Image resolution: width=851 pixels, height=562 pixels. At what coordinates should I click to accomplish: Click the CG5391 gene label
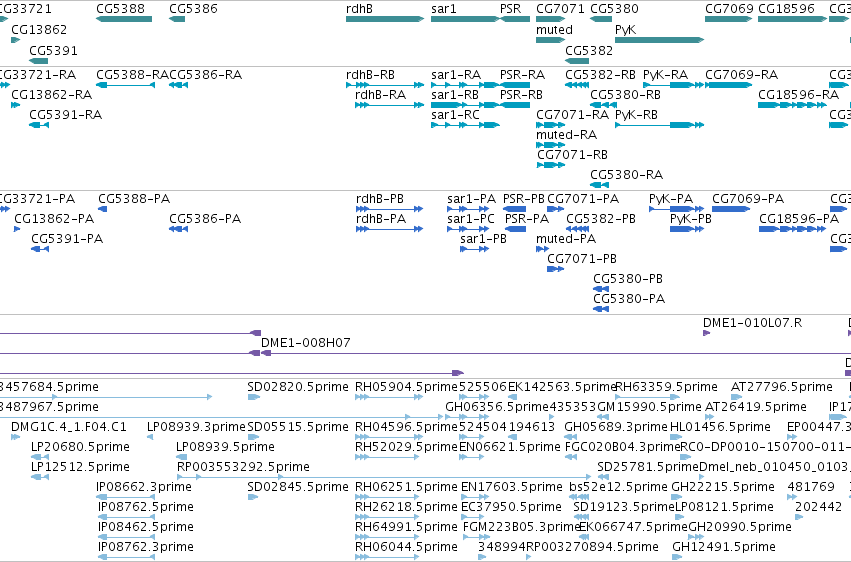[x=53, y=50]
